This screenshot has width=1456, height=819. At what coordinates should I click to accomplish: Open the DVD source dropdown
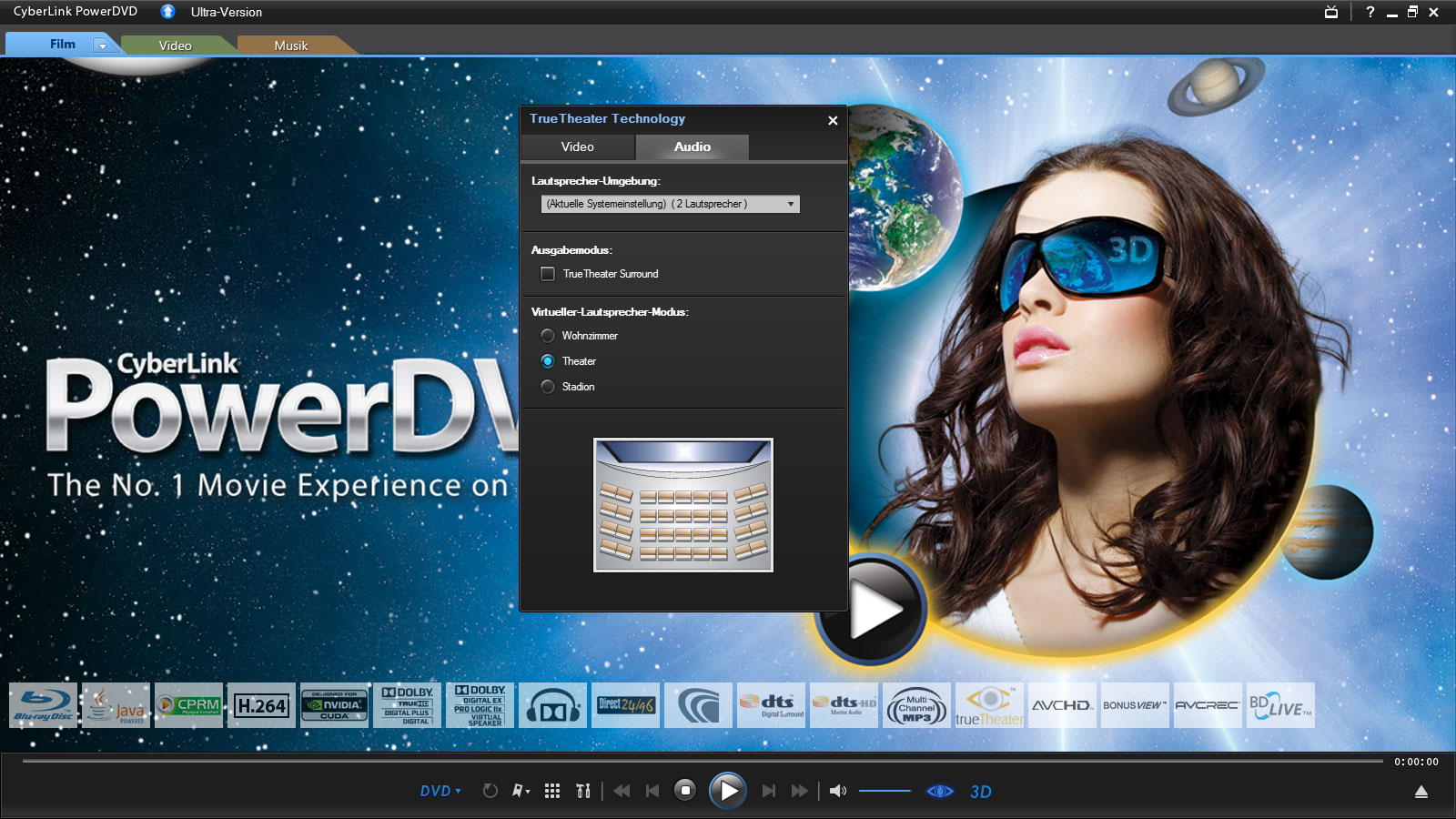(440, 791)
